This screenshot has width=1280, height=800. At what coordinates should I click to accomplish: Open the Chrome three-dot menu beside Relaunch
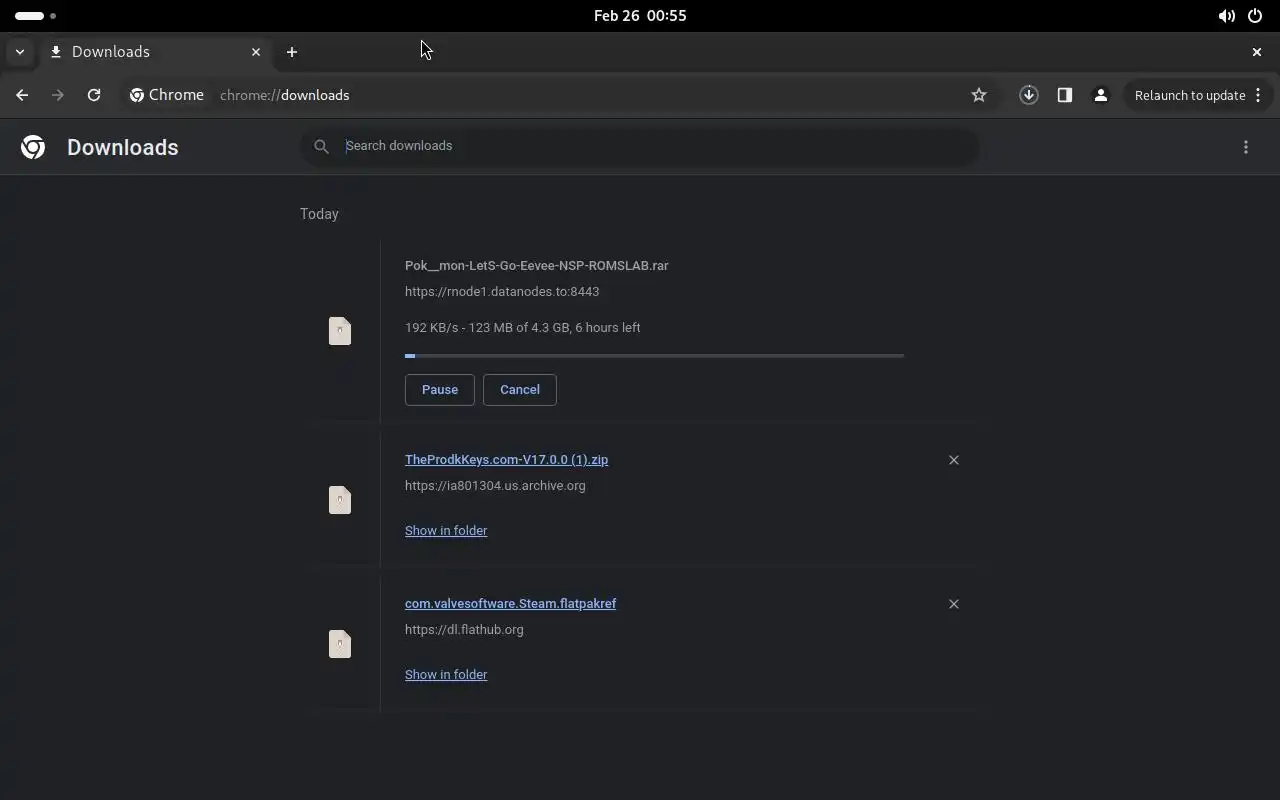[x=1258, y=95]
